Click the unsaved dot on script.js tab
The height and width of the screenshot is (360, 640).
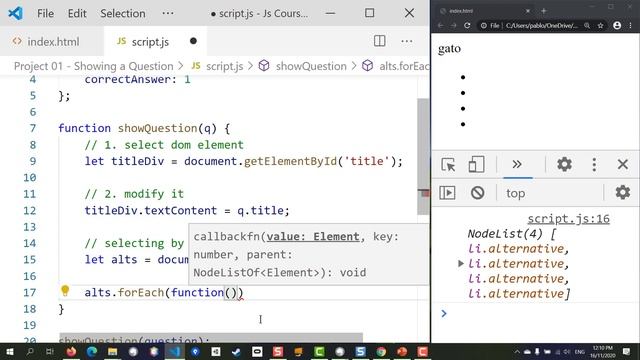[x=193, y=41]
